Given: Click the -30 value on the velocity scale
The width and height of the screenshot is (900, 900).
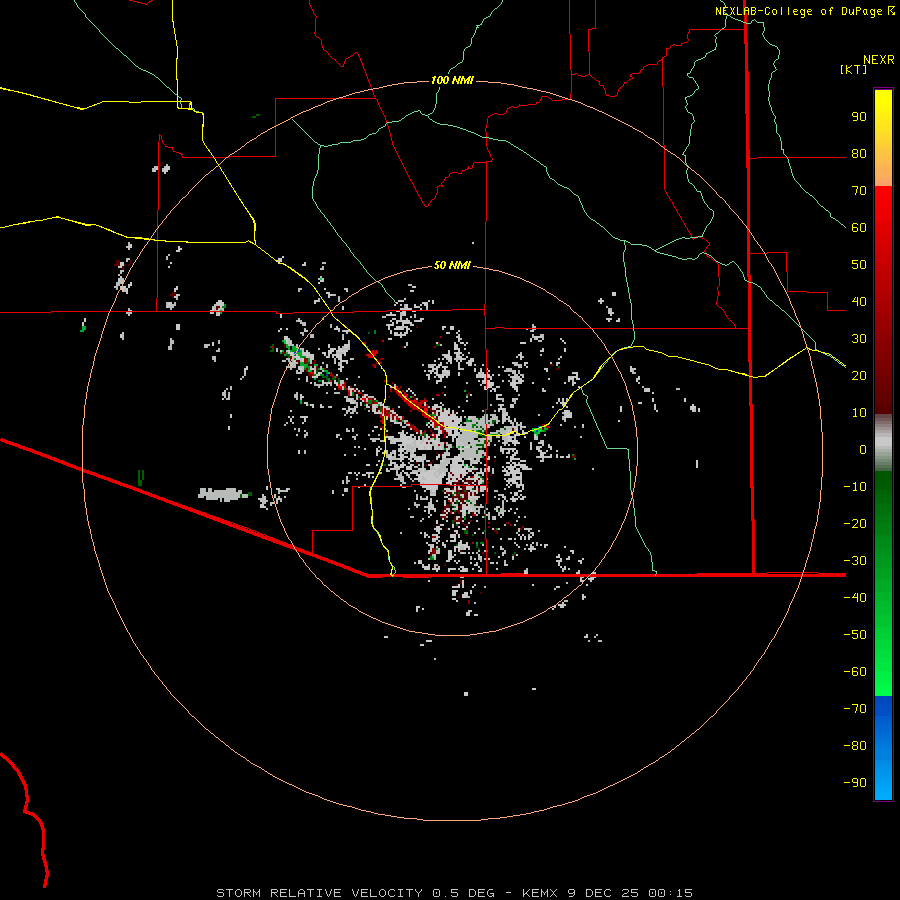Looking at the screenshot, I should (x=855, y=561).
